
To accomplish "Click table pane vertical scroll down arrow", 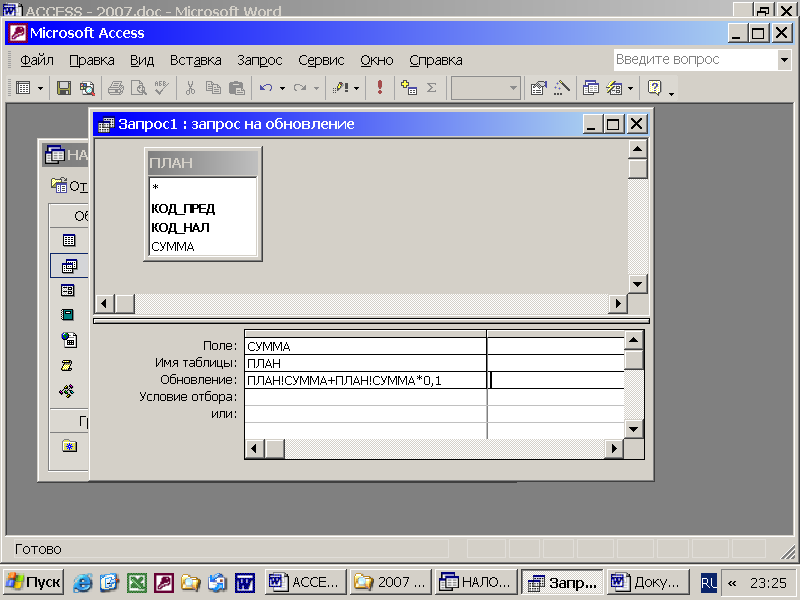I will coord(637,284).
